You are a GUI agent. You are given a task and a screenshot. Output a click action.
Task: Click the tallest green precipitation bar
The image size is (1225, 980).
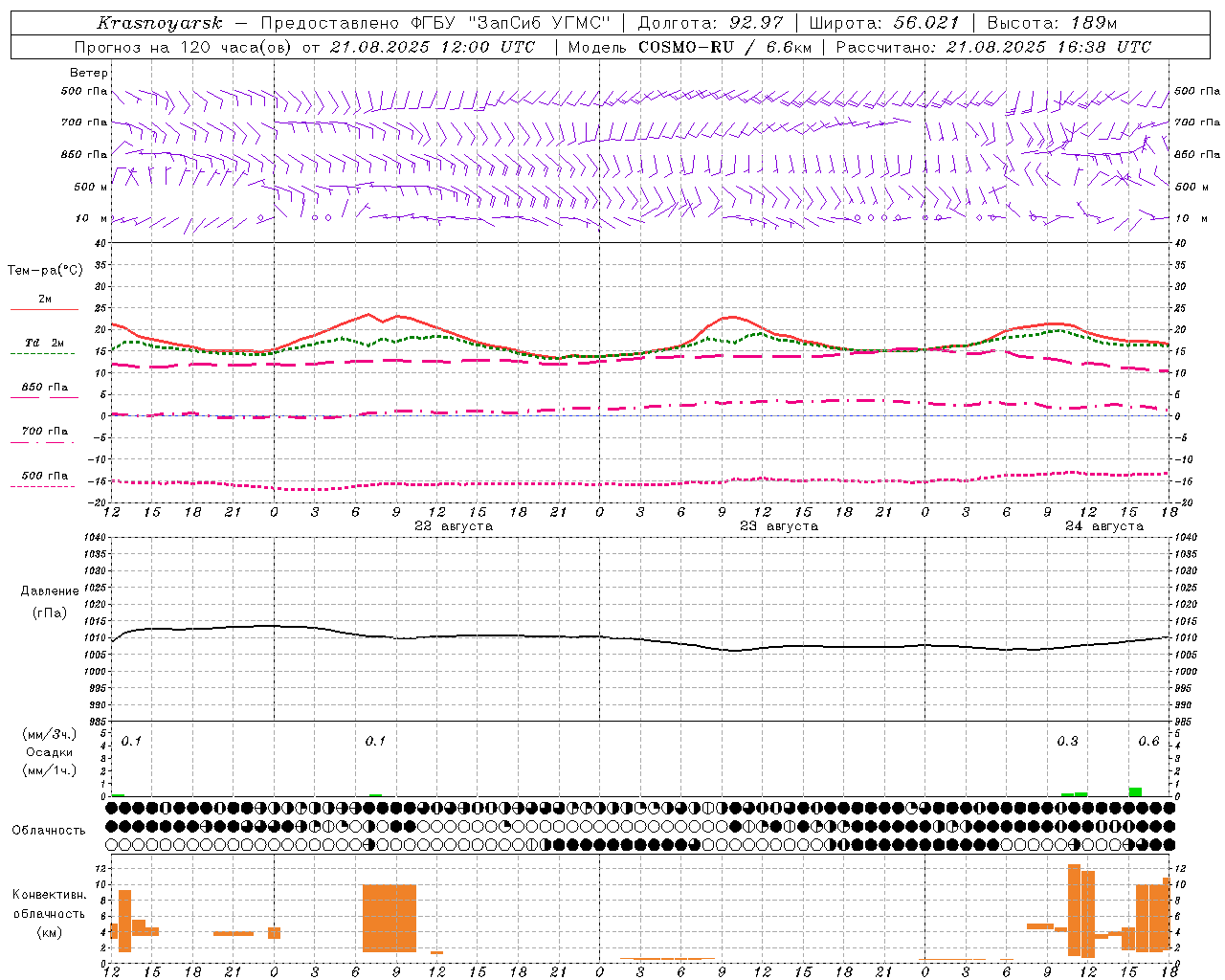point(1135,791)
